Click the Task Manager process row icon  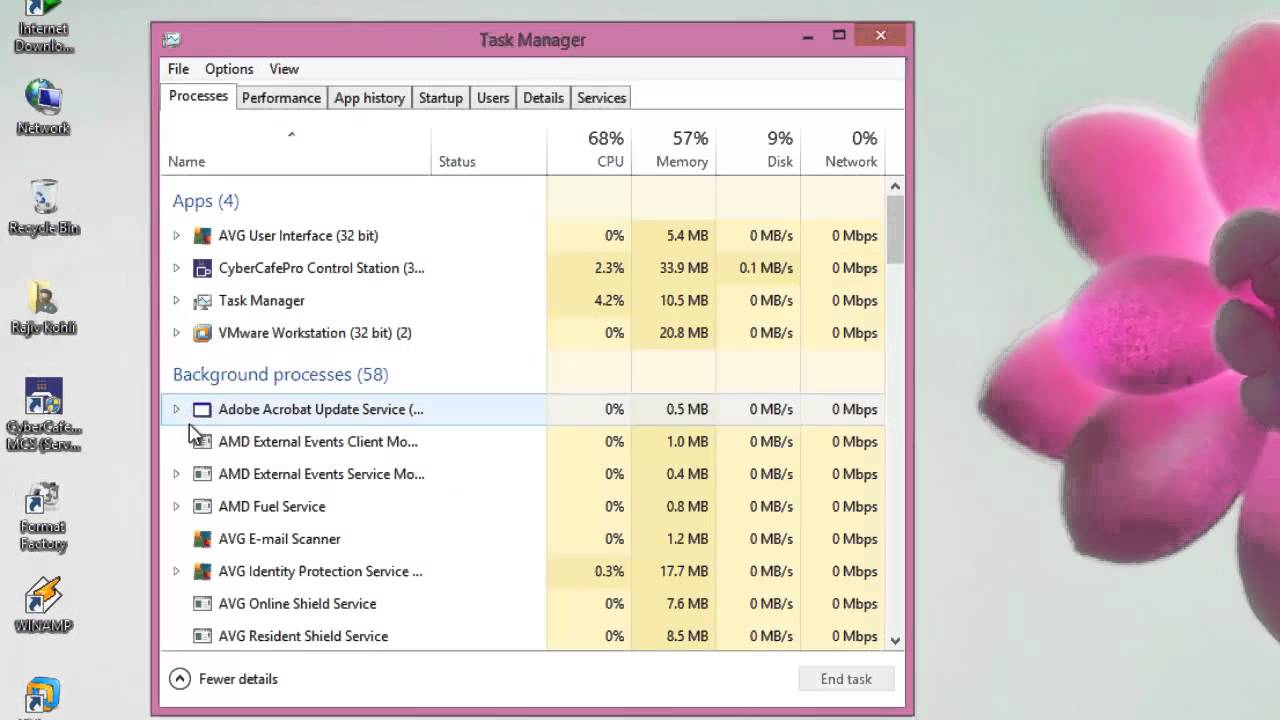pos(202,301)
